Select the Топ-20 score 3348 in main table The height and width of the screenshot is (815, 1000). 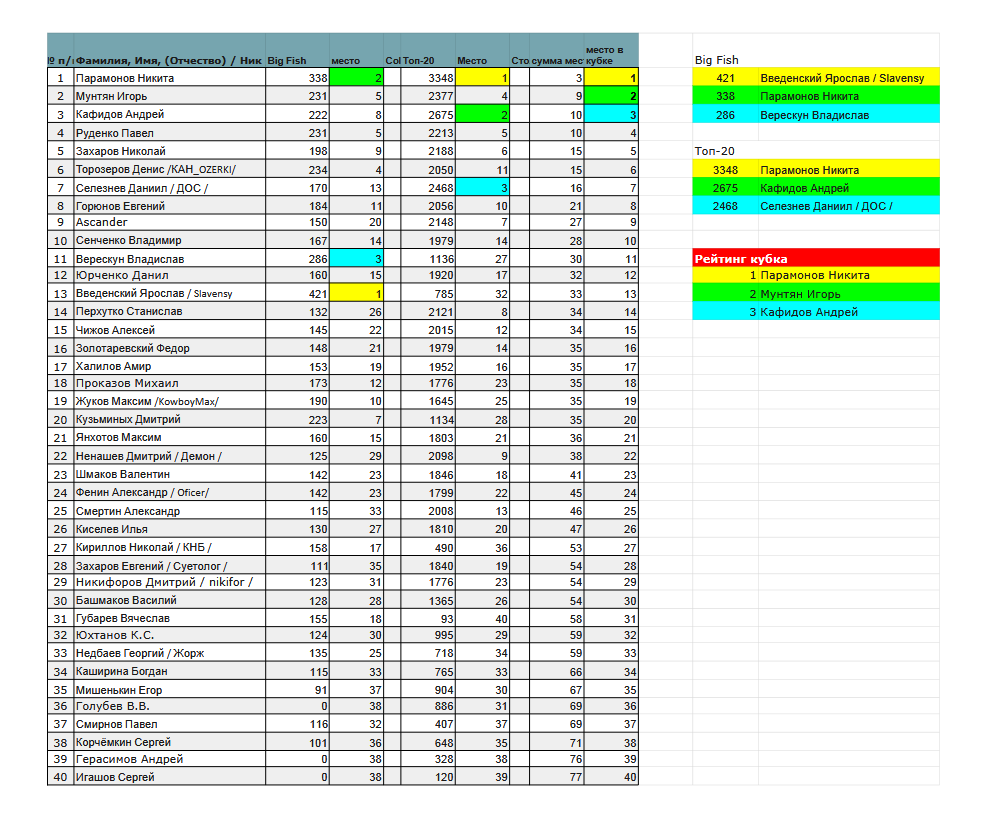click(x=428, y=78)
